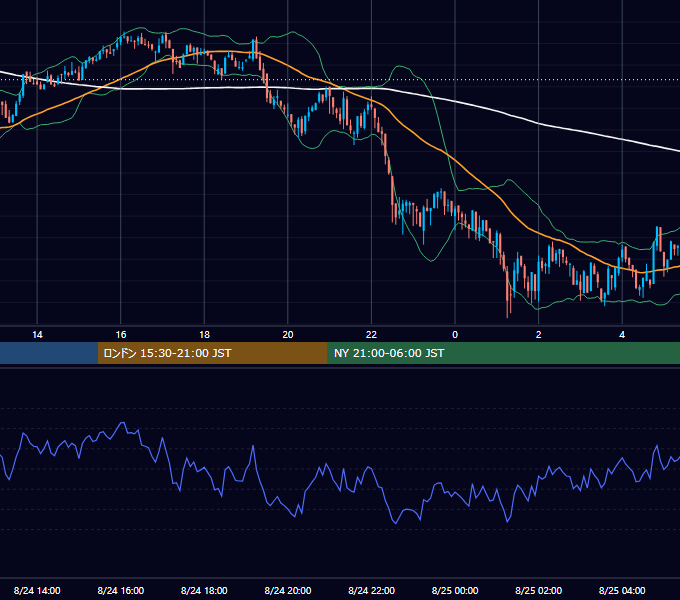680x600 pixels.
Task: Select the 8/24 18:00 date label
Action: pos(204,590)
